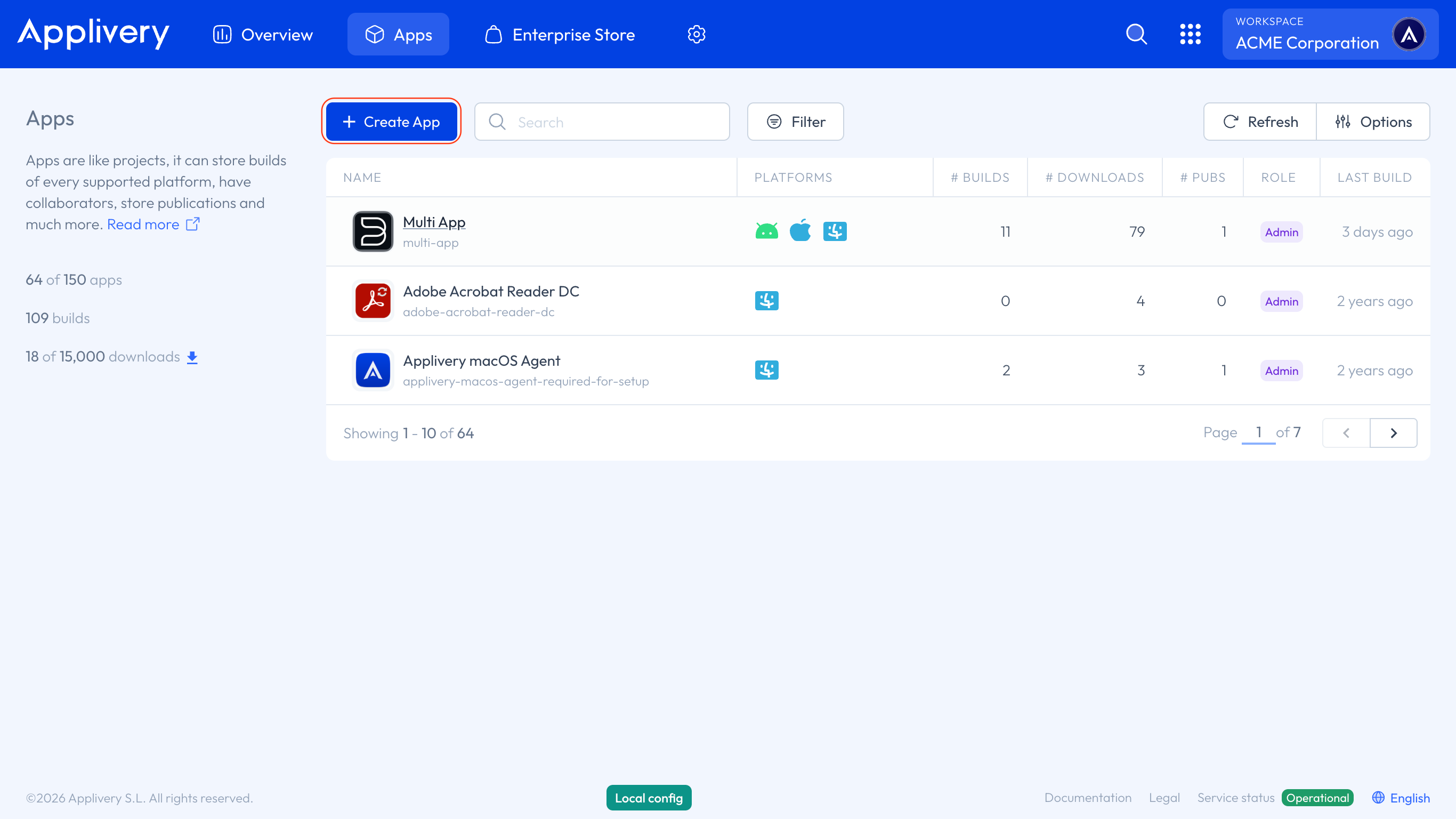Viewport: 1456px width, 819px height.
Task: Open the Read more link
Action: (142, 224)
